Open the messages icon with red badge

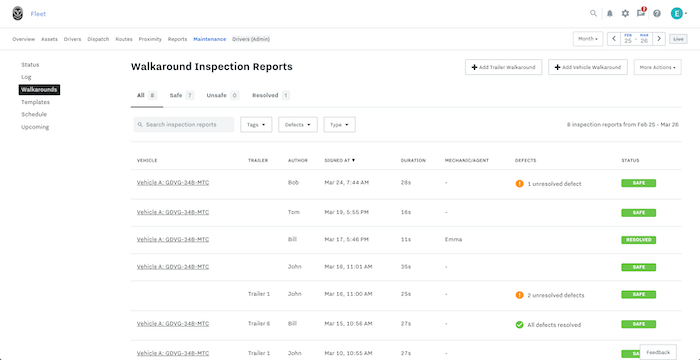(x=641, y=13)
